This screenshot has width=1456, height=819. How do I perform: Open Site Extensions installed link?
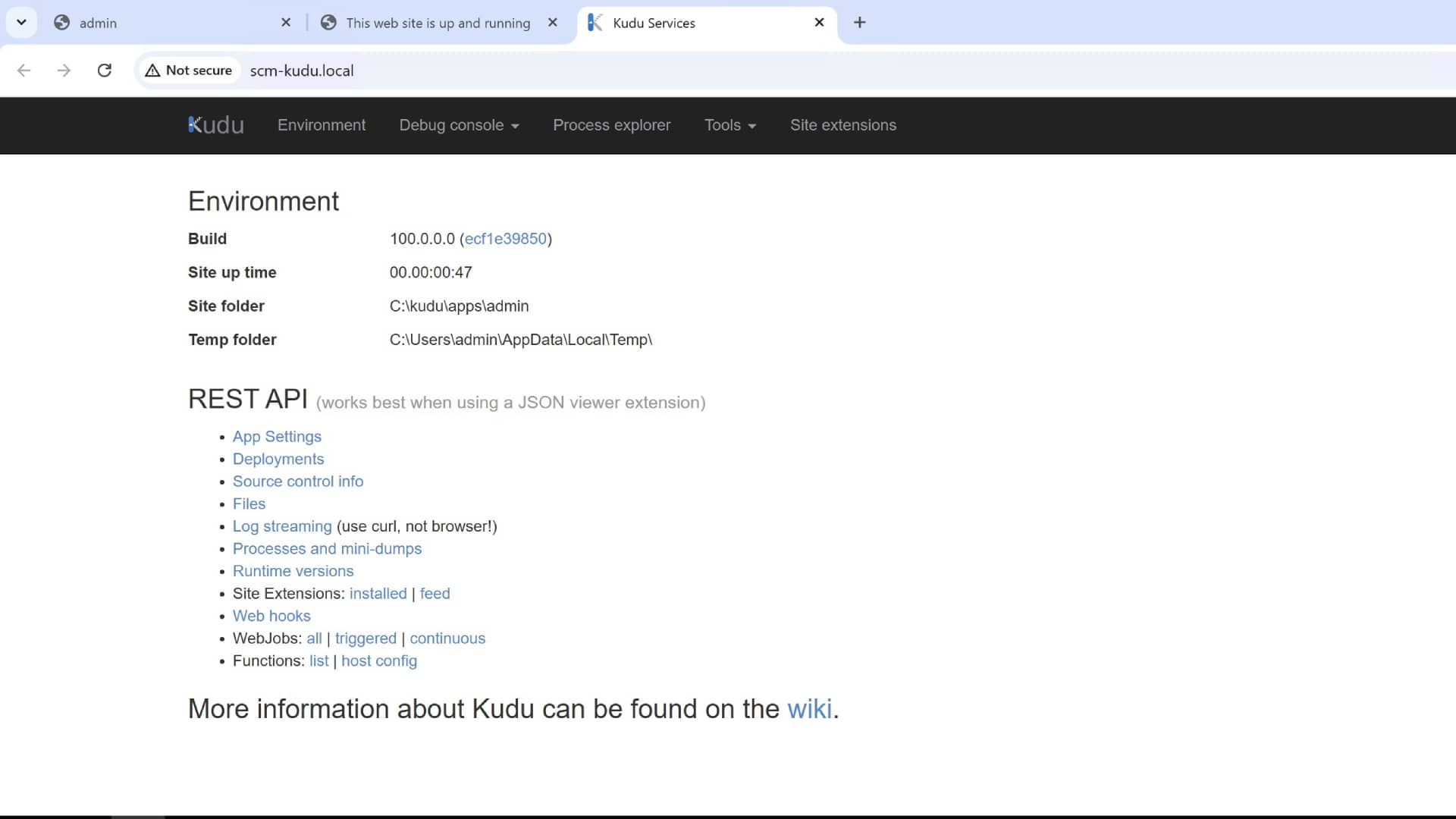pyautogui.click(x=378, y=594)
